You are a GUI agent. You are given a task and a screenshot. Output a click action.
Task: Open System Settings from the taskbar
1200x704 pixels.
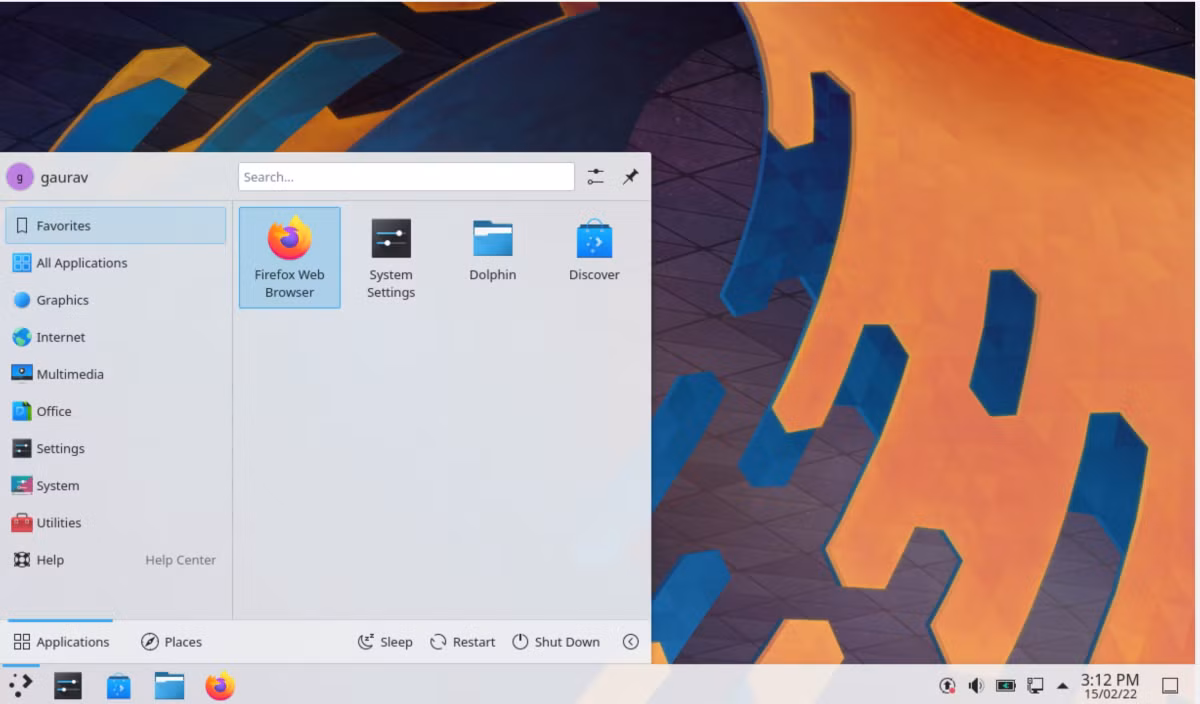pyautogui.click(x=68, y=686)
